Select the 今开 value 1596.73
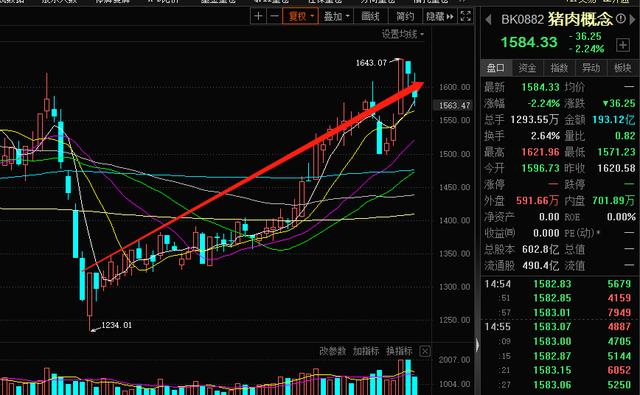 (540, 168)
